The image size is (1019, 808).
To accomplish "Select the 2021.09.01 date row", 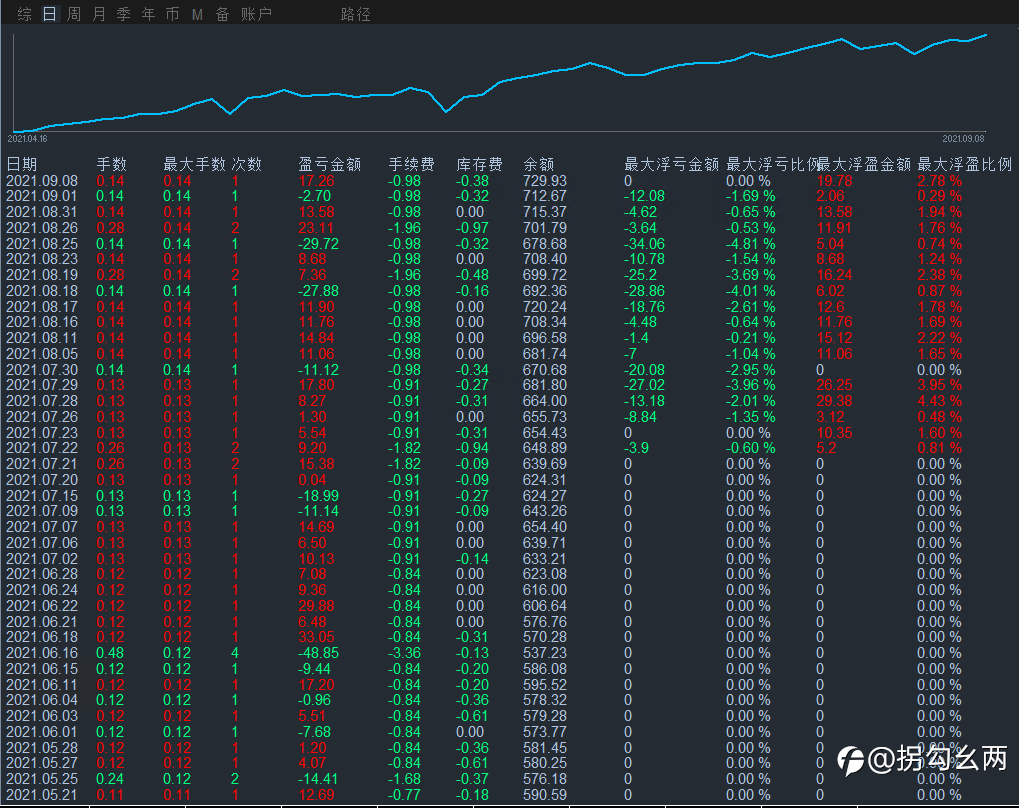I will (42, 196).
